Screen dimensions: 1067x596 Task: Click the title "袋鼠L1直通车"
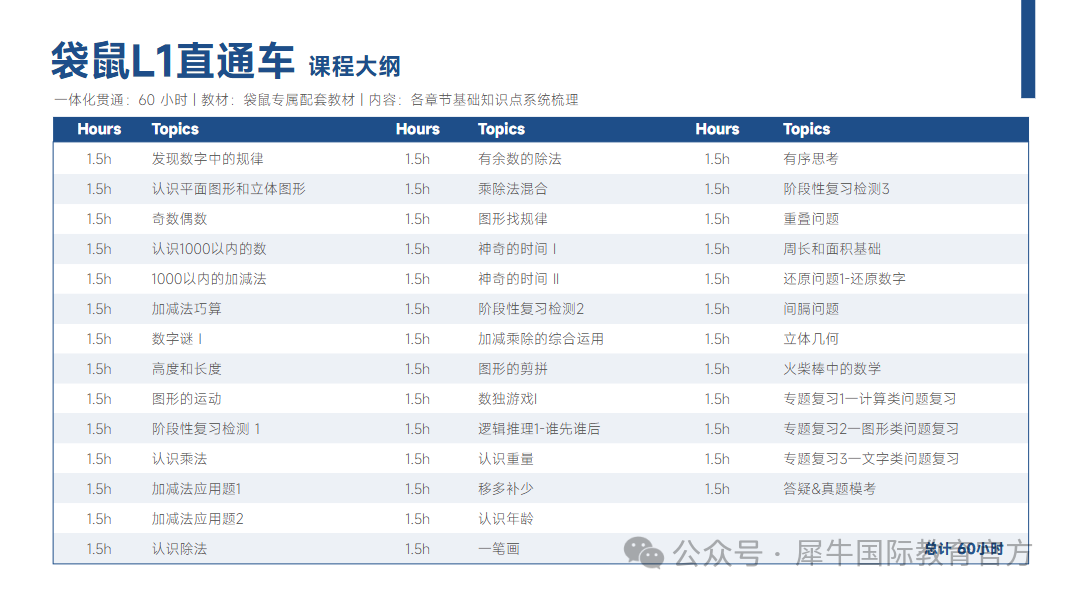[173, 61]
